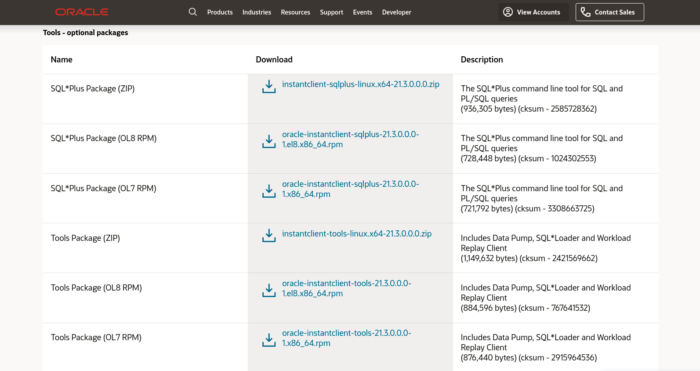Image resolution: width=700 pixels, height=371 pixels.
Task: Click download icon for instantclient-sqlplus zip
Action: point(269,87)
